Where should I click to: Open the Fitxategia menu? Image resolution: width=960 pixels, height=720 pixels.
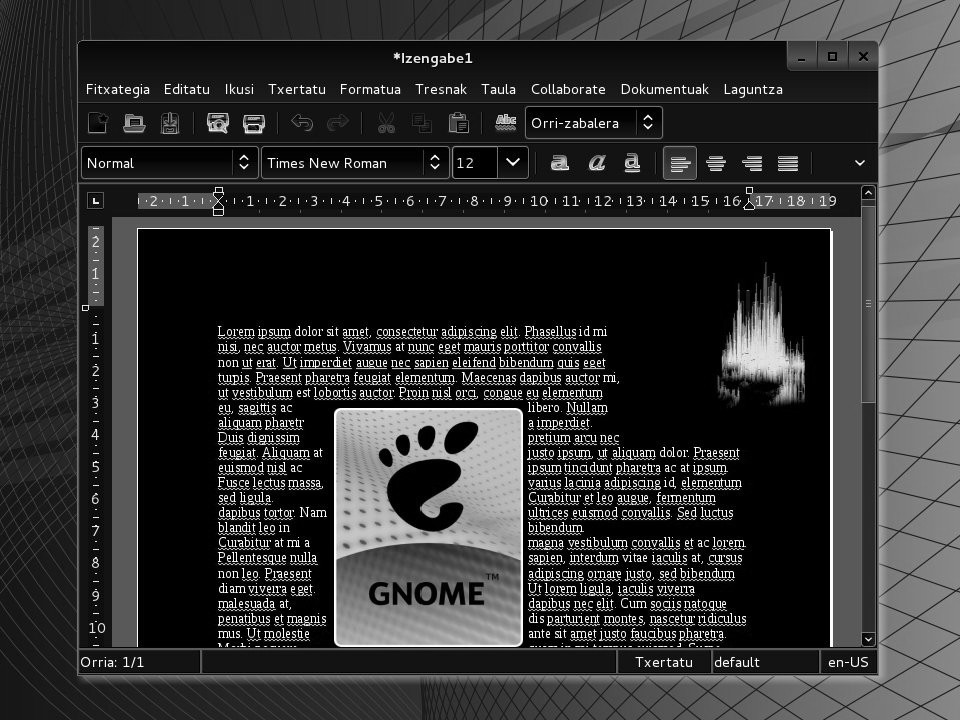118,89
